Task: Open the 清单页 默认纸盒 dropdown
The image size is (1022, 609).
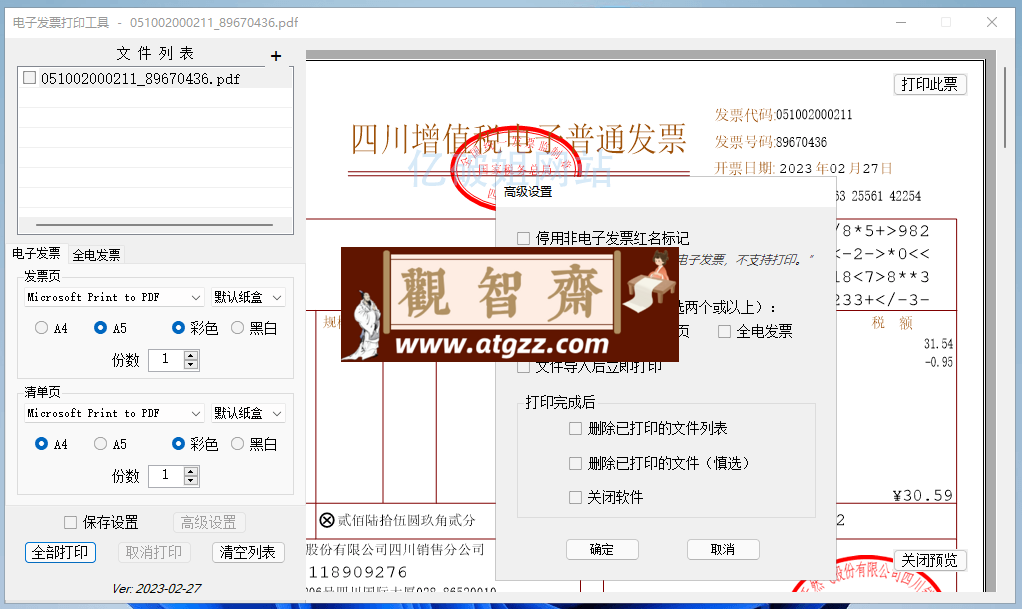Action: [x=248, y=413]
